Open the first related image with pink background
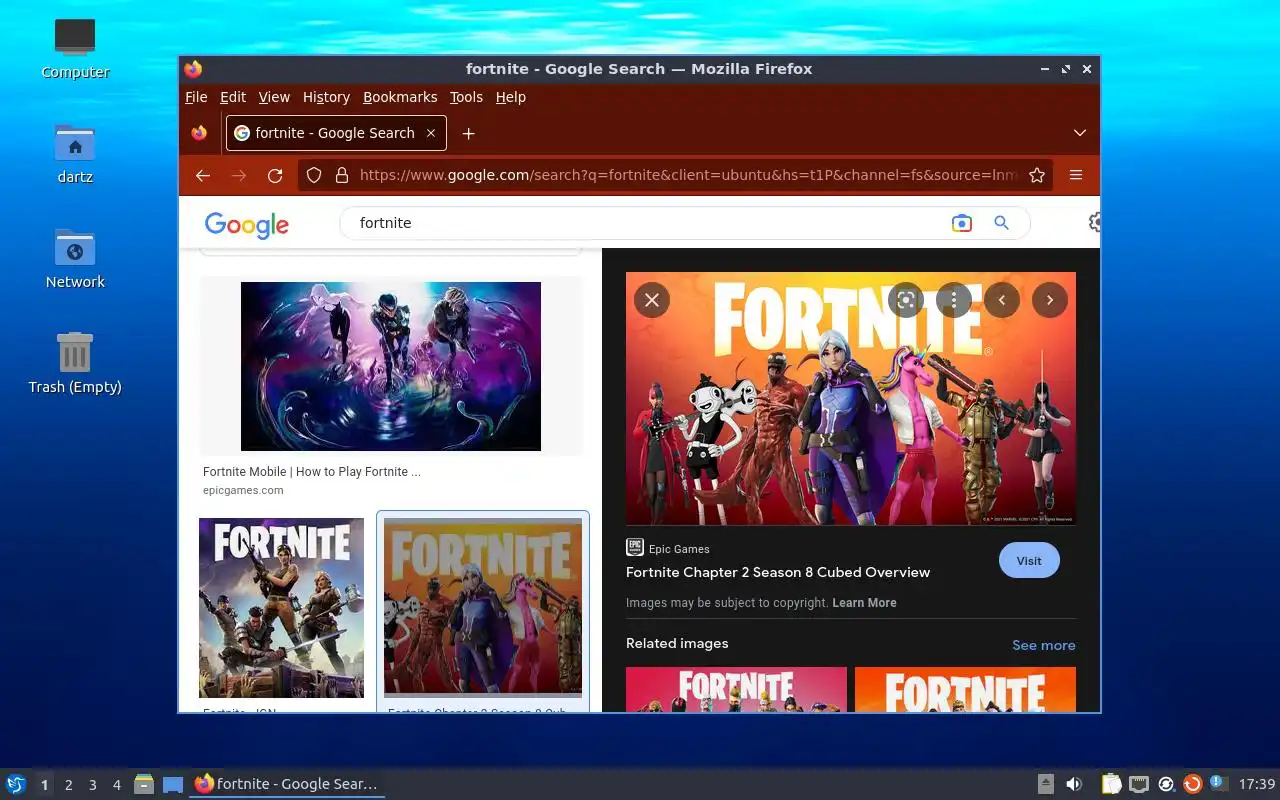This screenshot has width=1280, height=800. point(736,689)
